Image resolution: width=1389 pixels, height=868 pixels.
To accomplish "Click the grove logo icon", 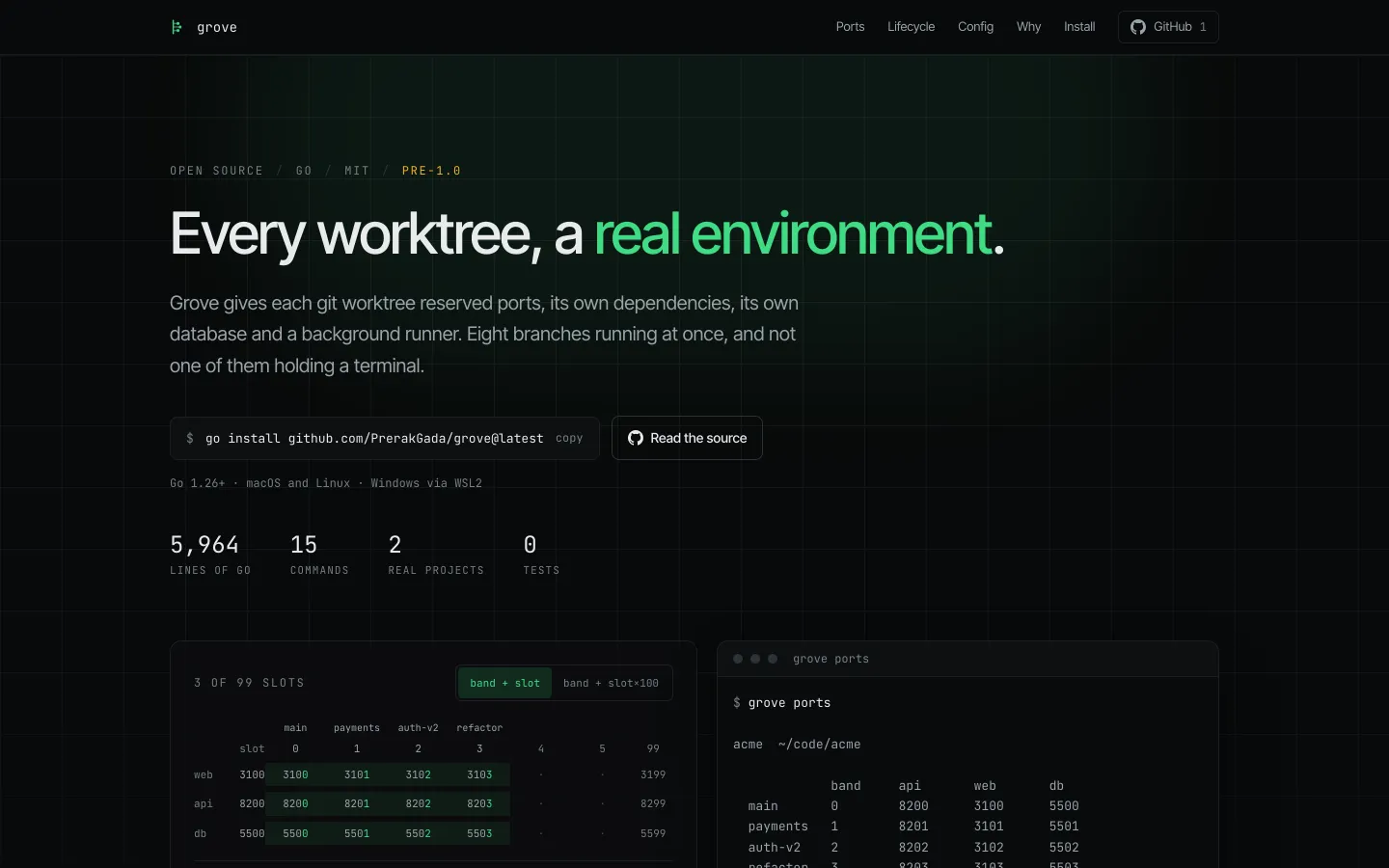I will [177, 27].
